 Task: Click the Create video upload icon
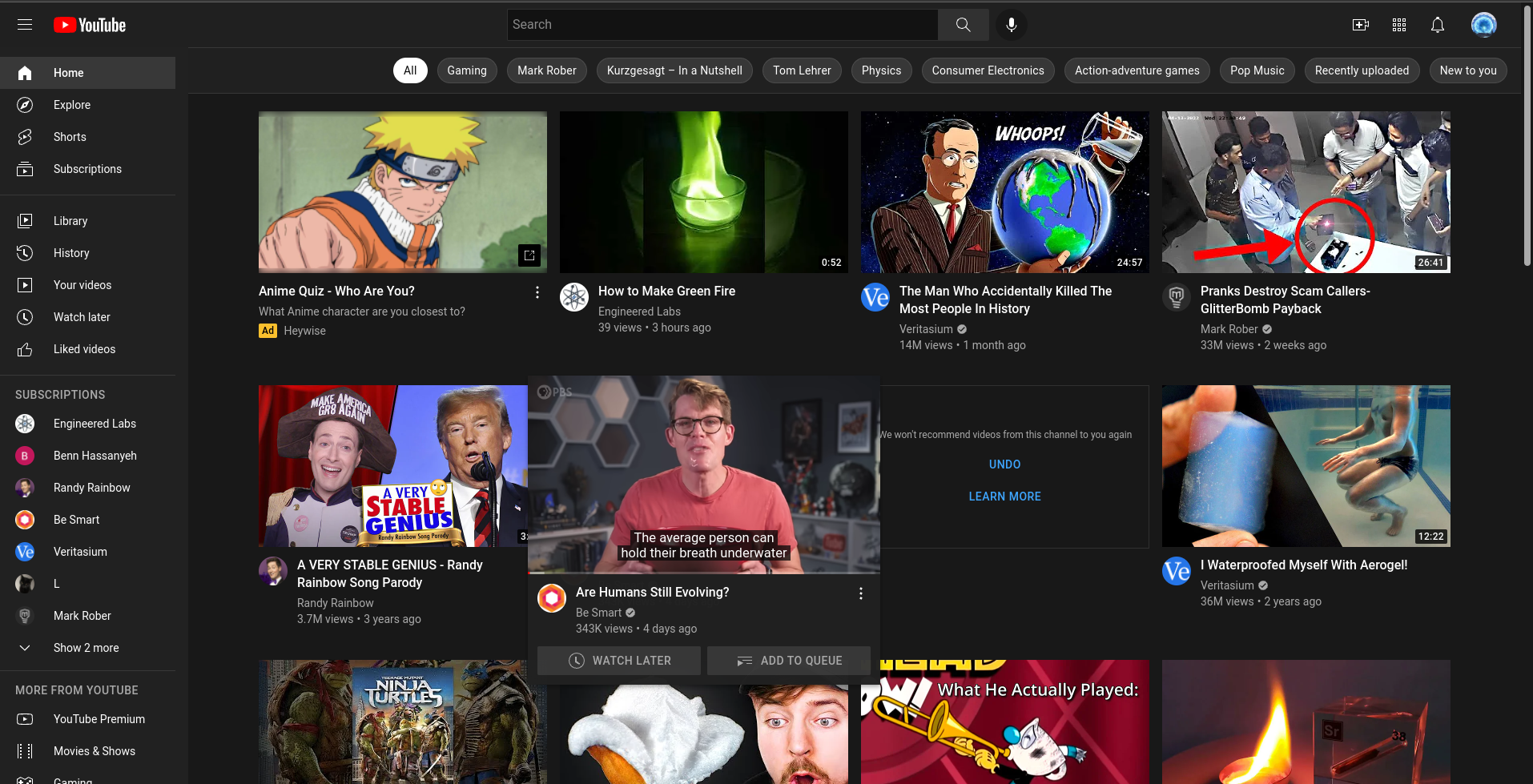(x=1360, y=25)
